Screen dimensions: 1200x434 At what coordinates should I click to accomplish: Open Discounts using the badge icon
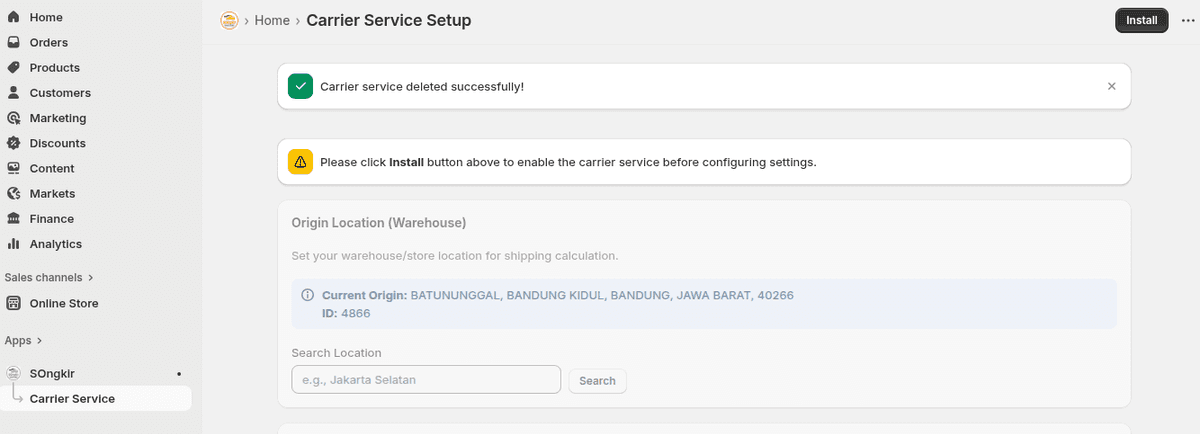[x=13, y=143]
